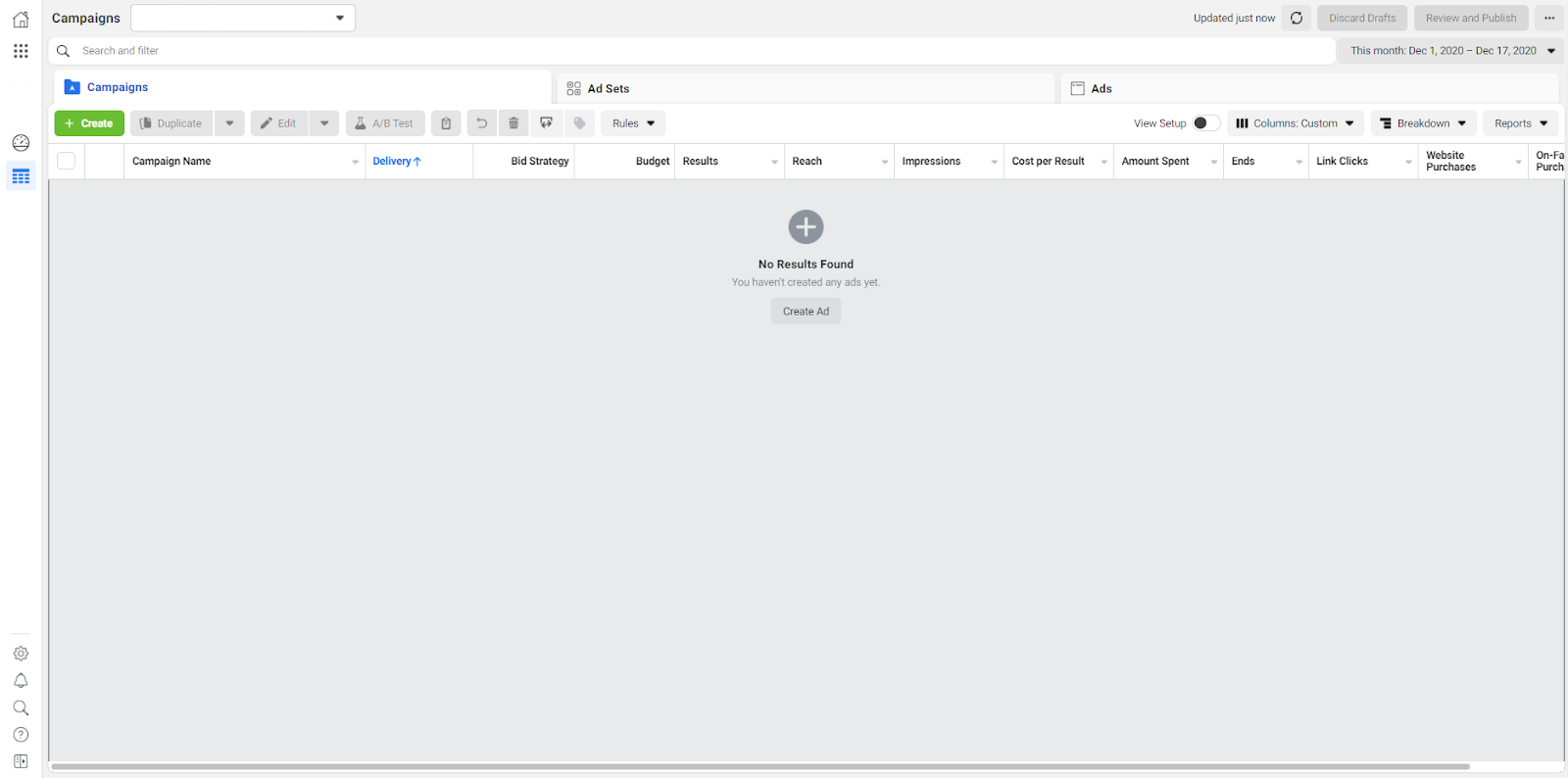
Task: Click the Search and filter field
Action: point(692,51)
